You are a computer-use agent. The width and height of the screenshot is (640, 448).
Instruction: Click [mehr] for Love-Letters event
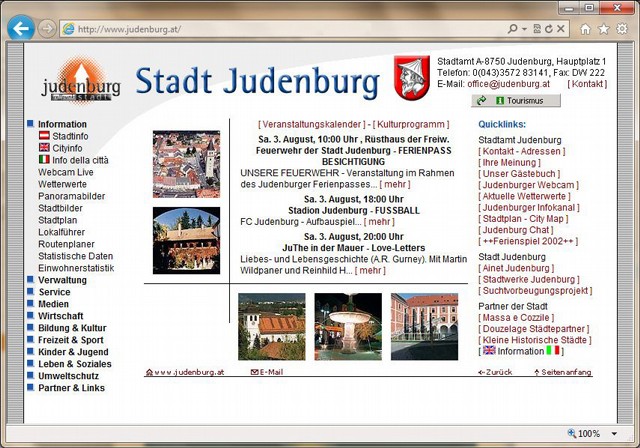click(370, 270)
